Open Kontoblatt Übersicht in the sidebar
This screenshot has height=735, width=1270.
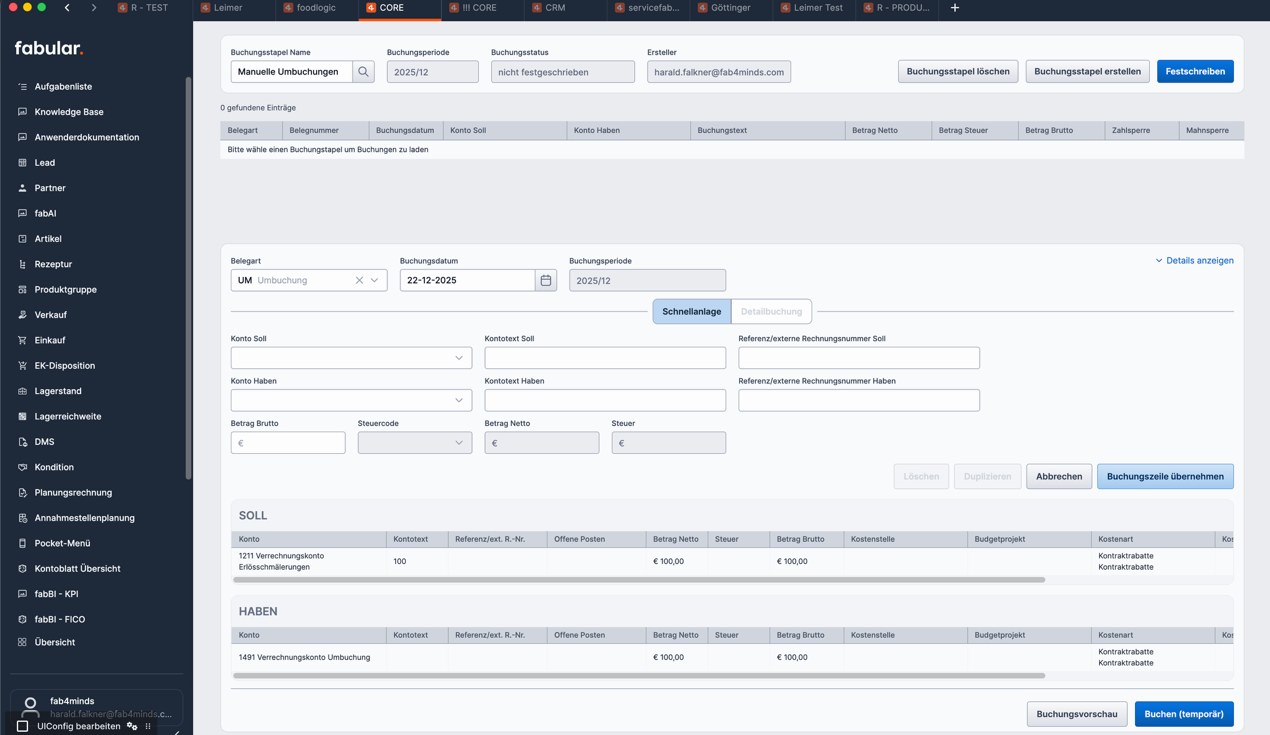click(77, 568)
